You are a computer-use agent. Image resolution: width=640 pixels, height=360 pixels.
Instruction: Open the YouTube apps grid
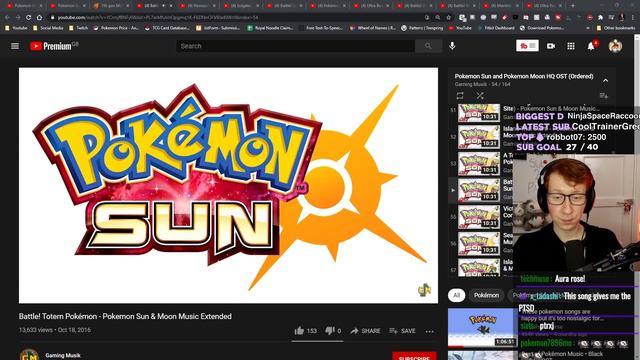click(571, 46)
